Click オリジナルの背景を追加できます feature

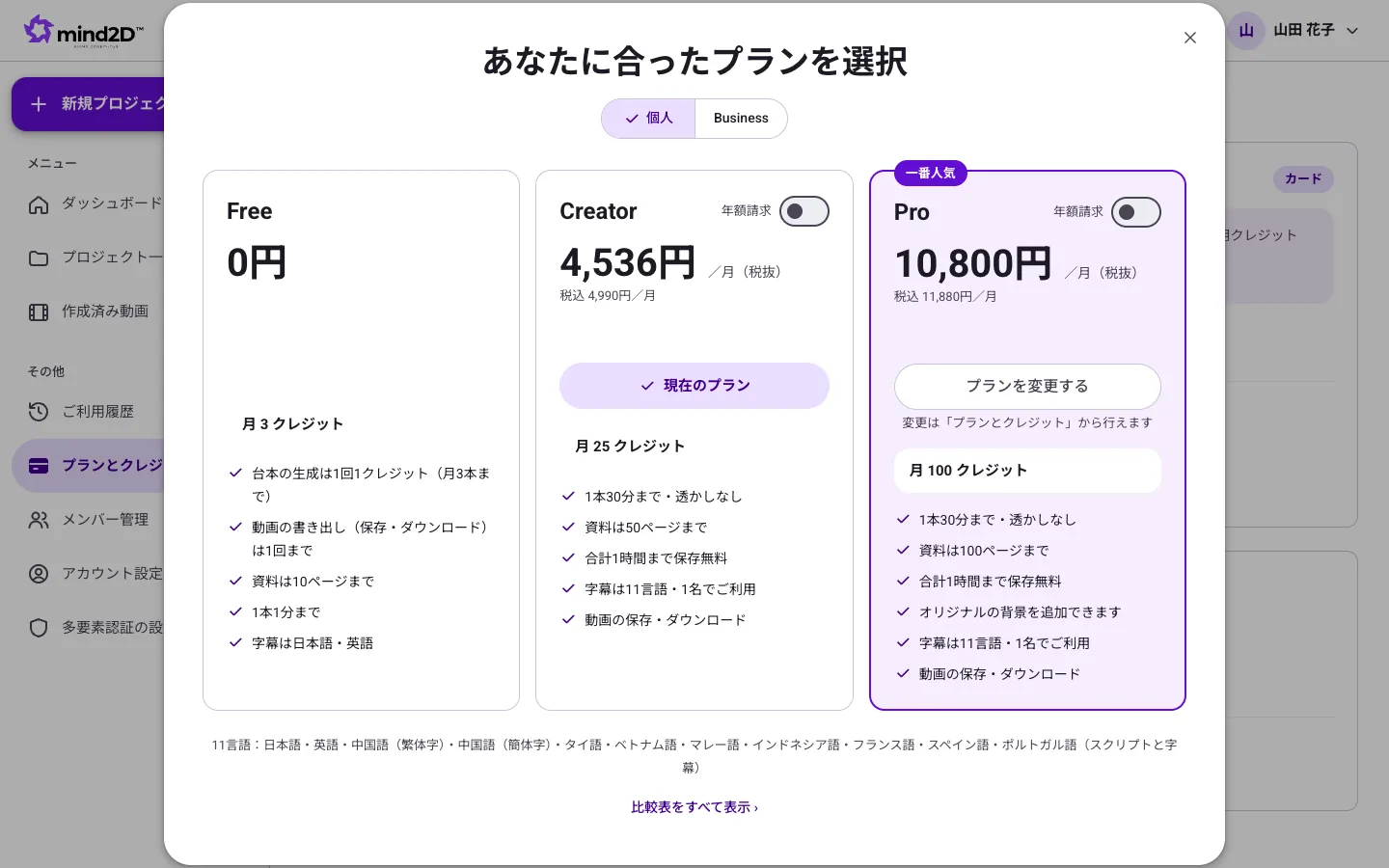pos(1020,612)
